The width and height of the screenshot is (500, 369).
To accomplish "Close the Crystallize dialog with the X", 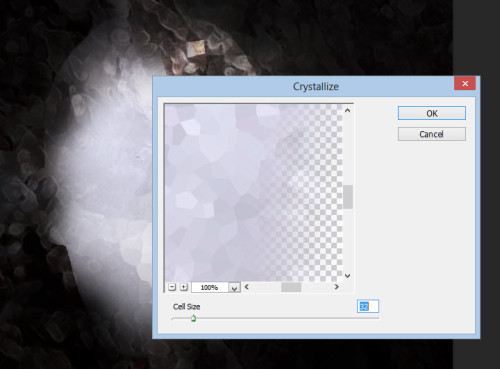I will click(465, 83).
